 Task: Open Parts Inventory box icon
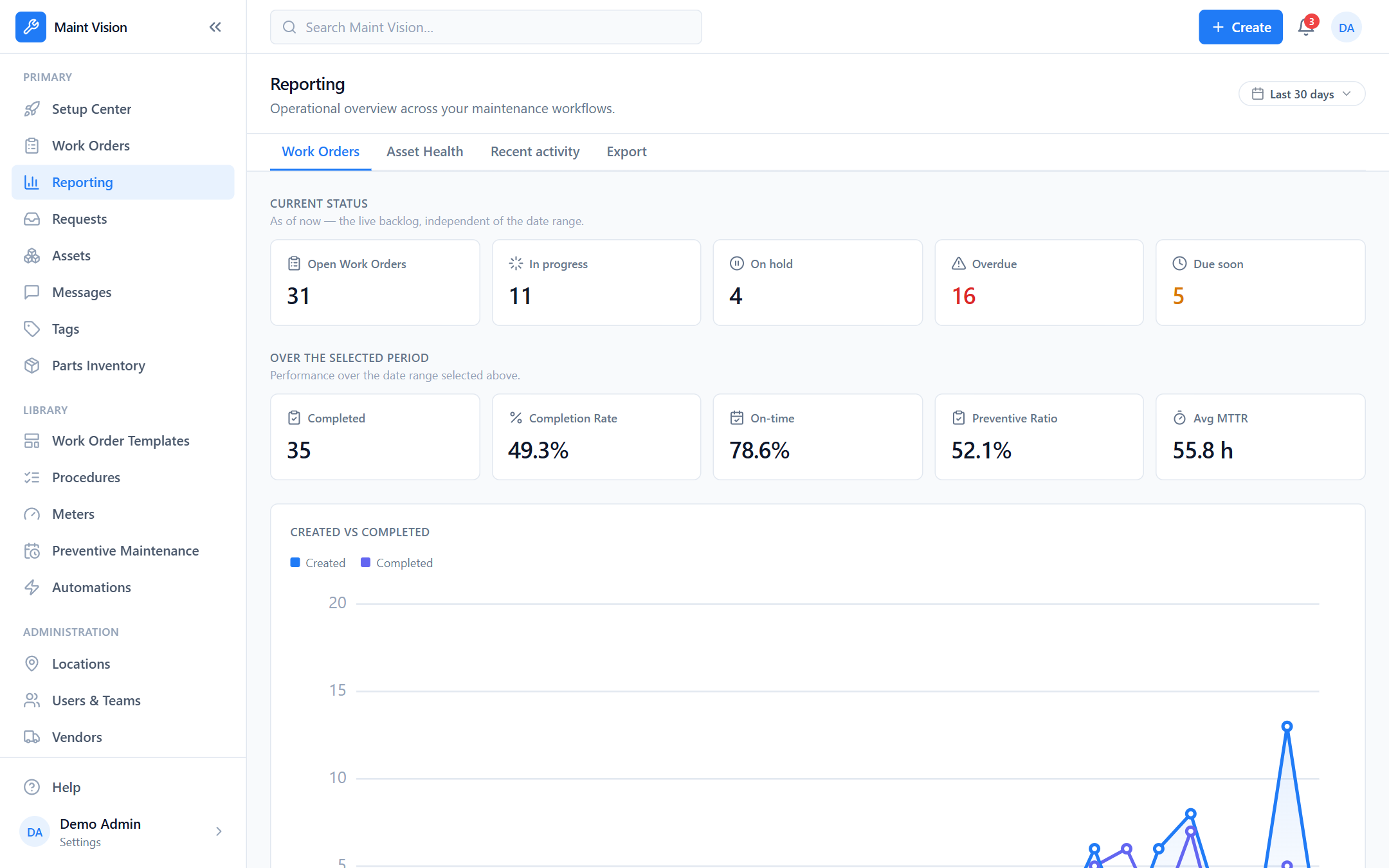[32, 366]
